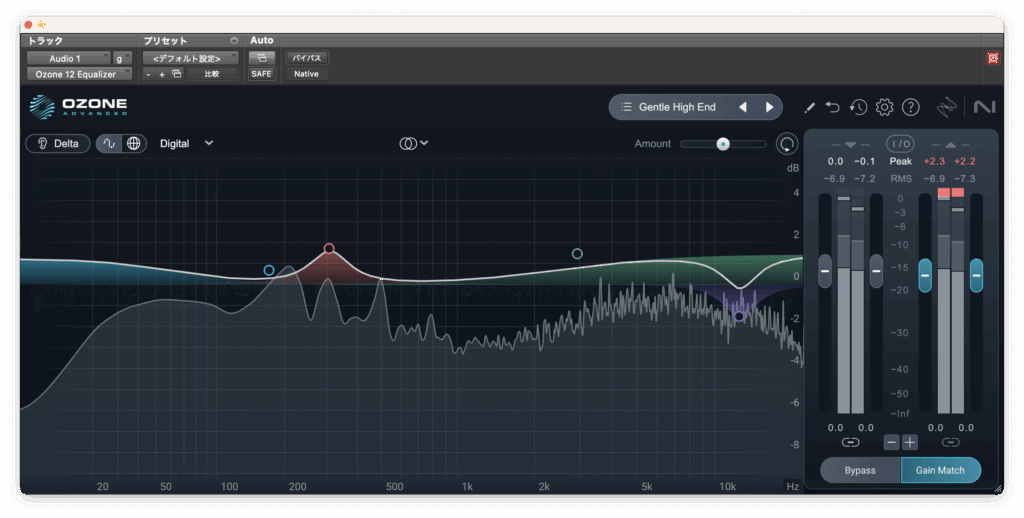Viewport: 1024px width, 518px height.
Task: Open the help question mark icon
Action: (x=910, y=107)
